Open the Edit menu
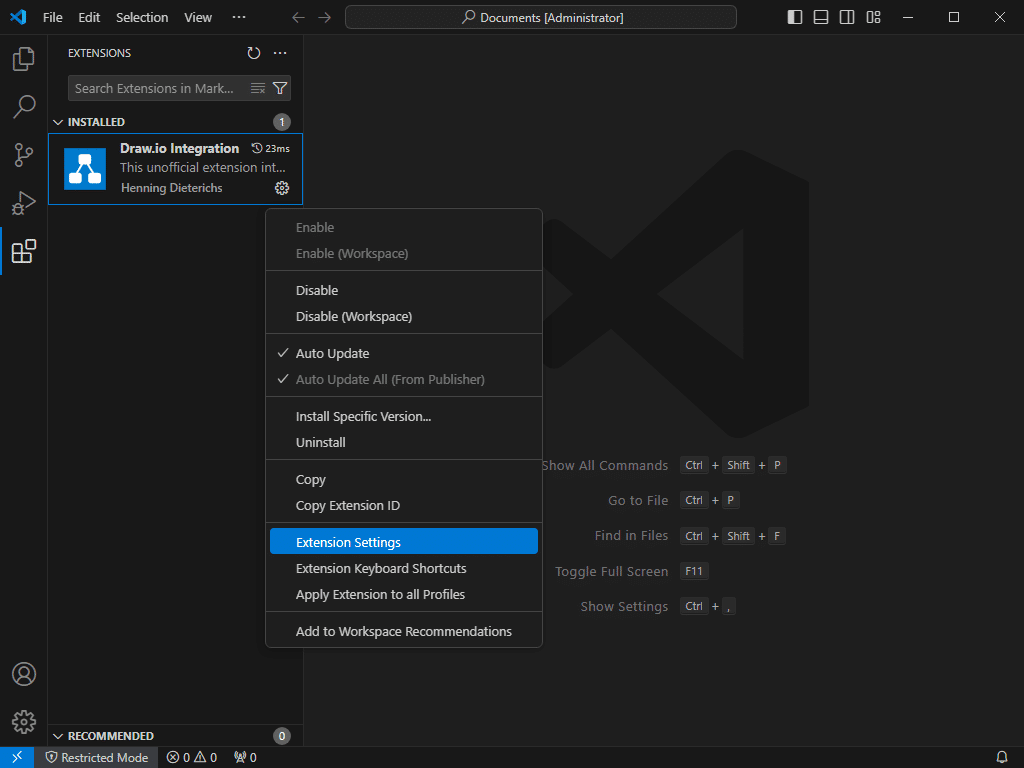This screenshot has width=1024, height=768. coord(89,18)
